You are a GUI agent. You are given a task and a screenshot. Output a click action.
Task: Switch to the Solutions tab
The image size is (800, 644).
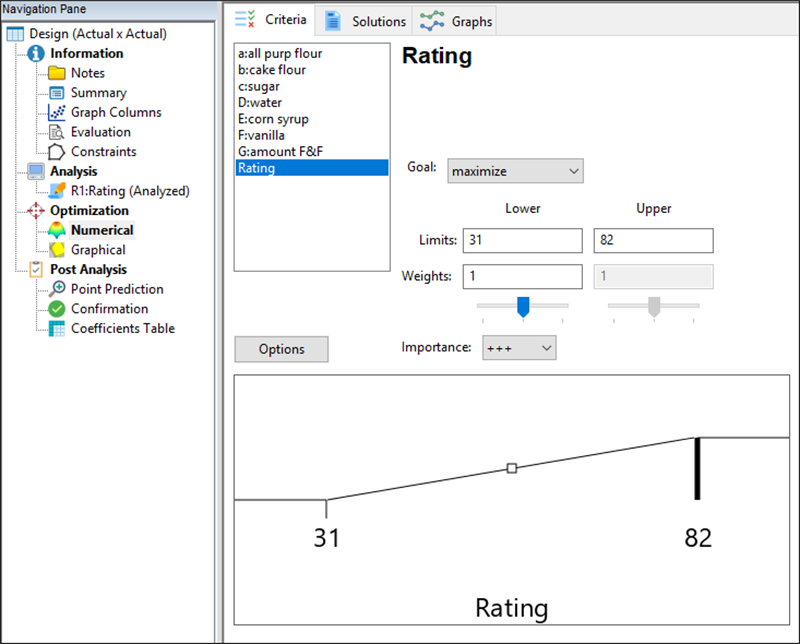coord(366,21)
